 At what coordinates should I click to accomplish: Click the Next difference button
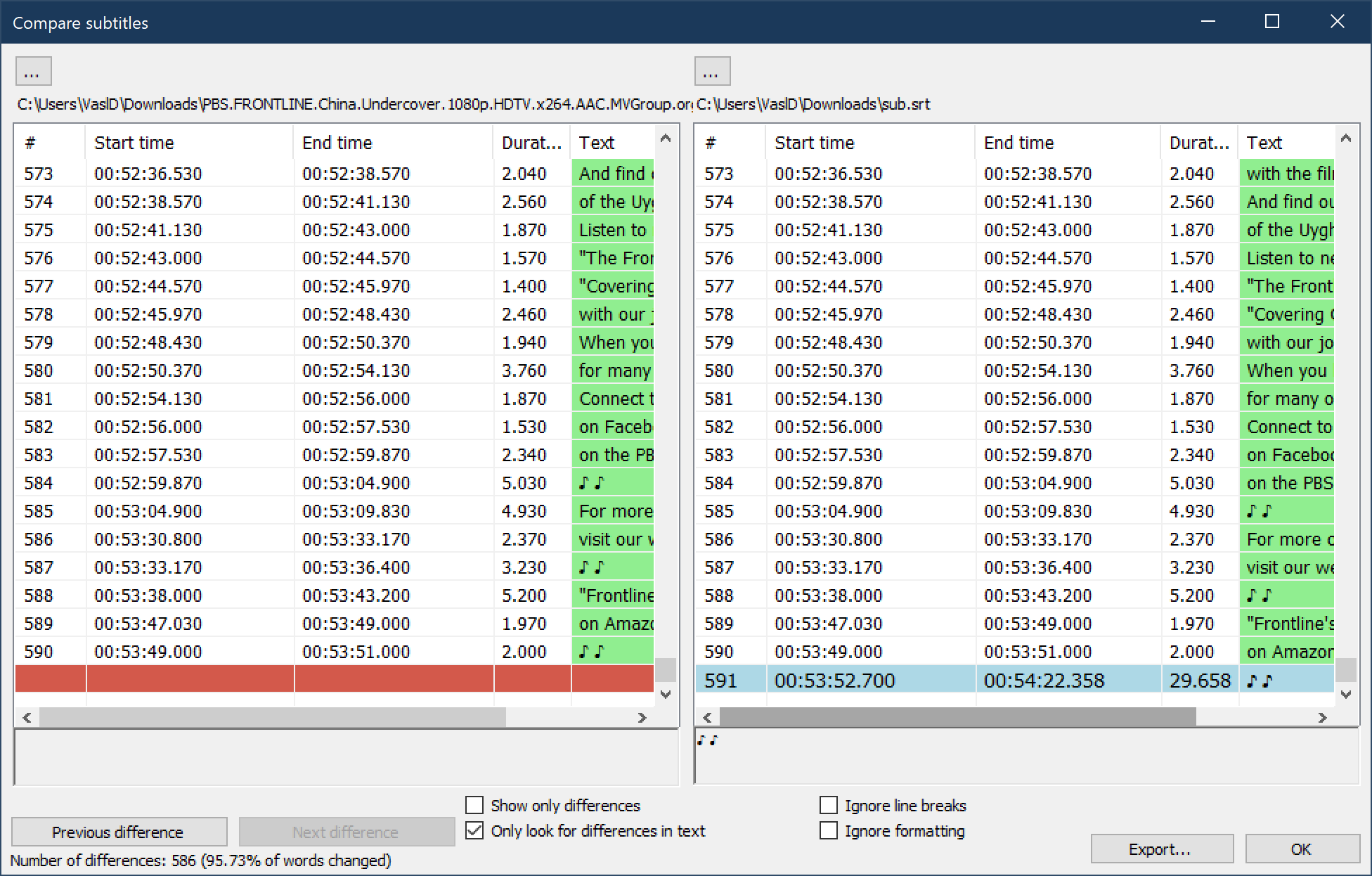tap(346, 832)
